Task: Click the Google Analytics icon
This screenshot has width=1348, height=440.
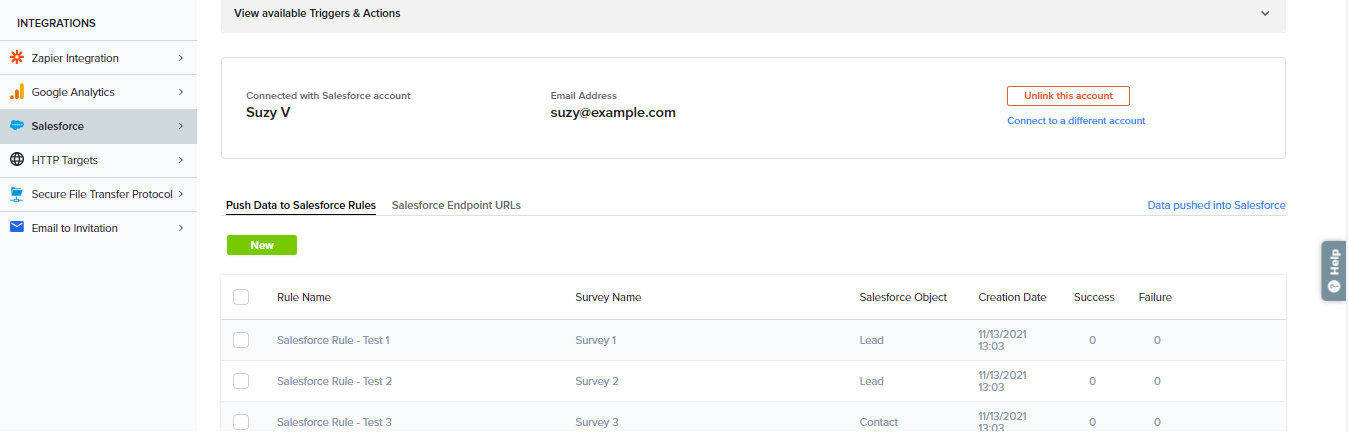Action: click(x=16, y=92)
